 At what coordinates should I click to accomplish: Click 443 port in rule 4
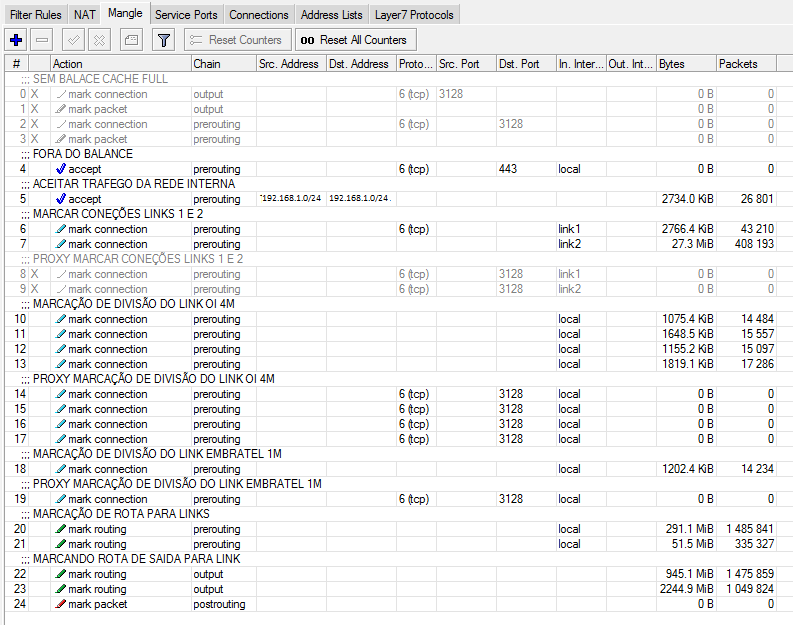coord(508,169)
